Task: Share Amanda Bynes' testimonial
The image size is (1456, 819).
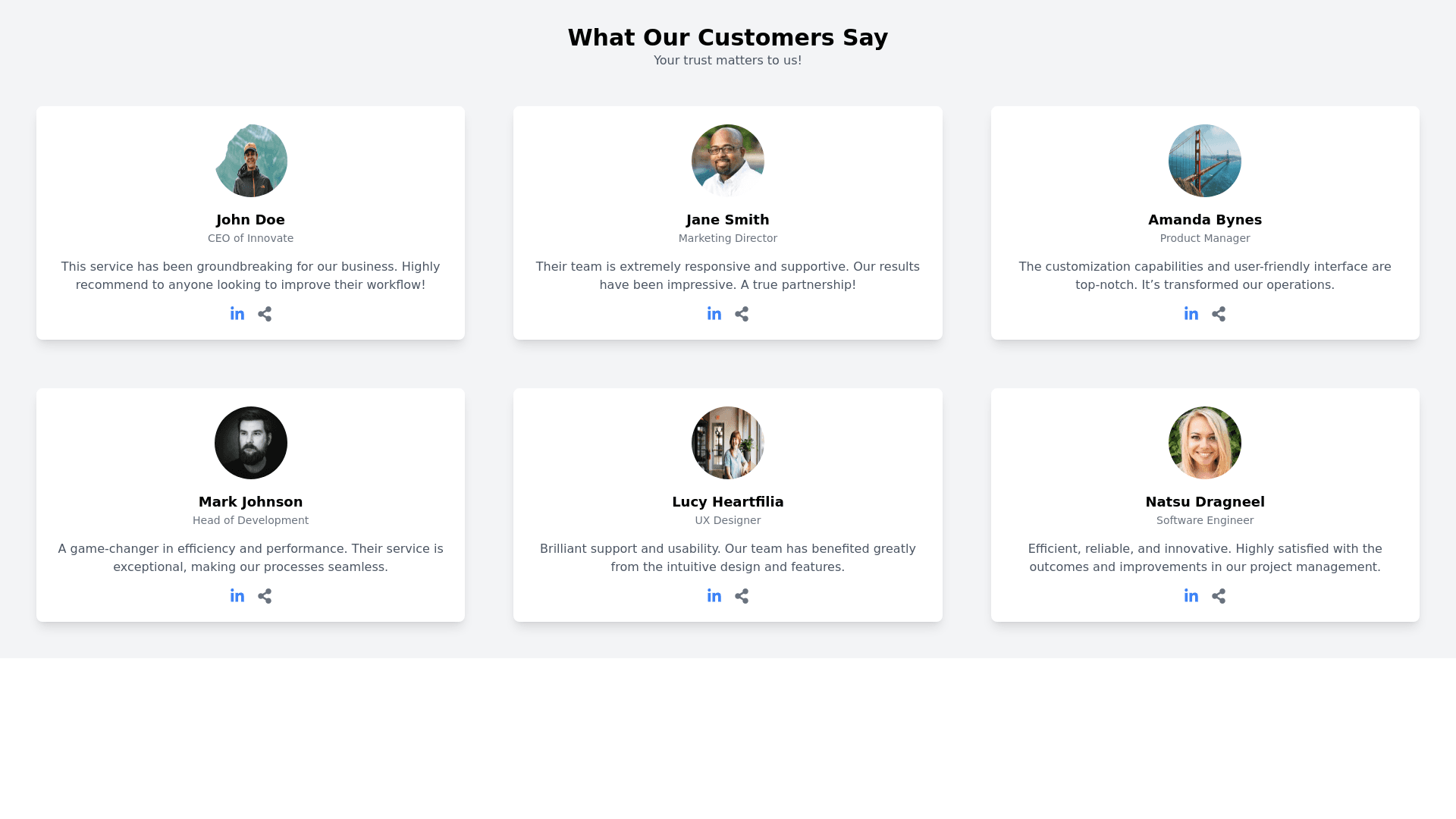Action: [x=1219, y=314]
